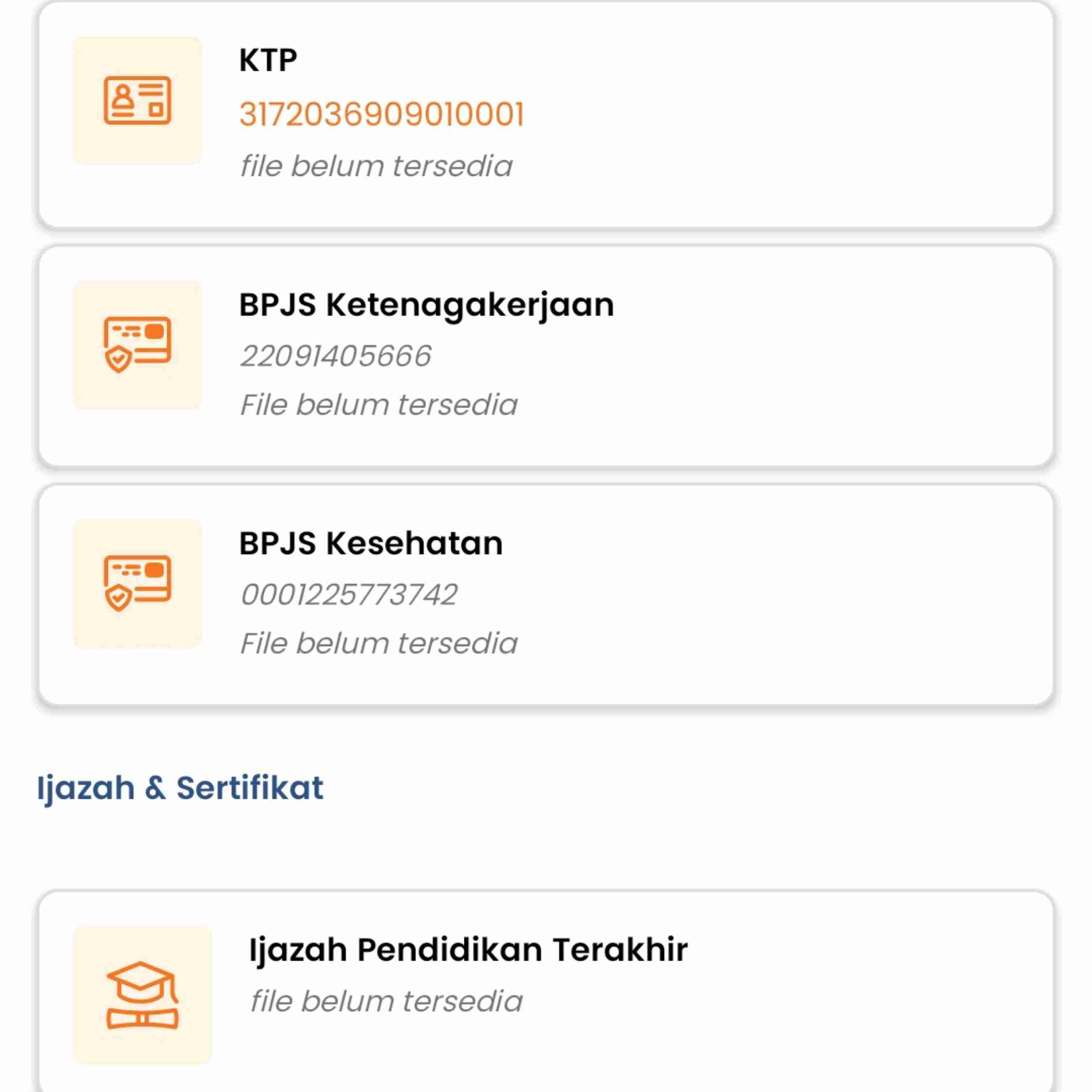
Task: Tap the BPJS Ketenagakerjaan card icon
Action: point(137,345)
